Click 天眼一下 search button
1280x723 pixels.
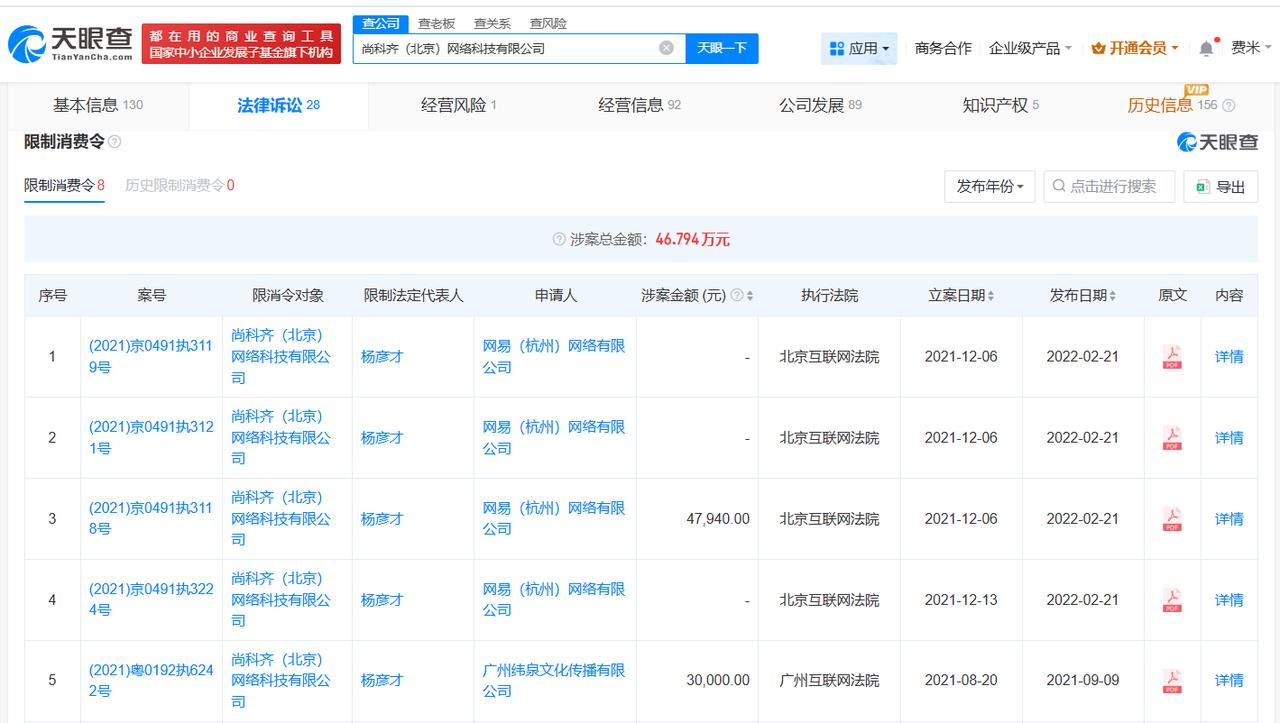pyautogui.click(x=722, y=48)
